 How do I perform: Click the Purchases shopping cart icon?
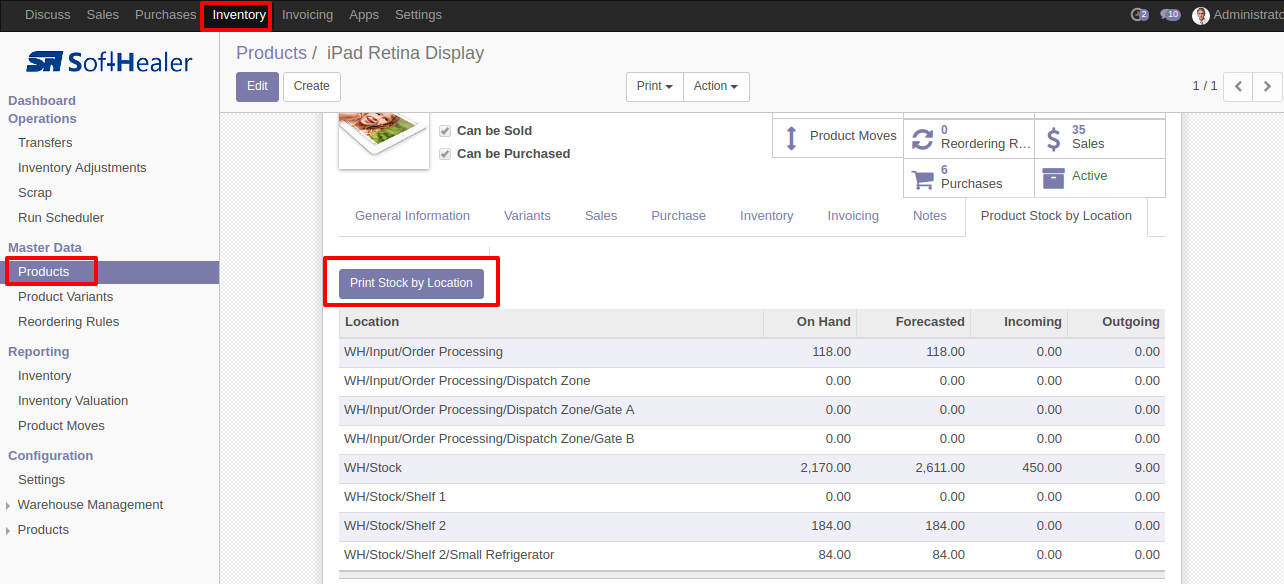coord(922,178)
